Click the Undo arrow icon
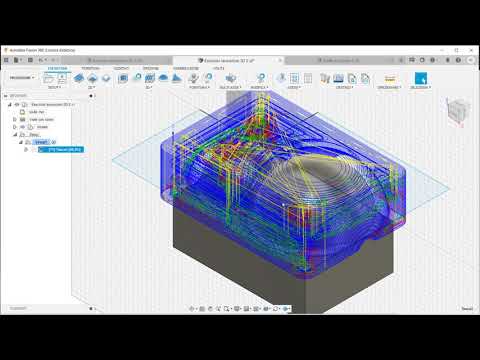The image size is (480, 360). point(41,60)
